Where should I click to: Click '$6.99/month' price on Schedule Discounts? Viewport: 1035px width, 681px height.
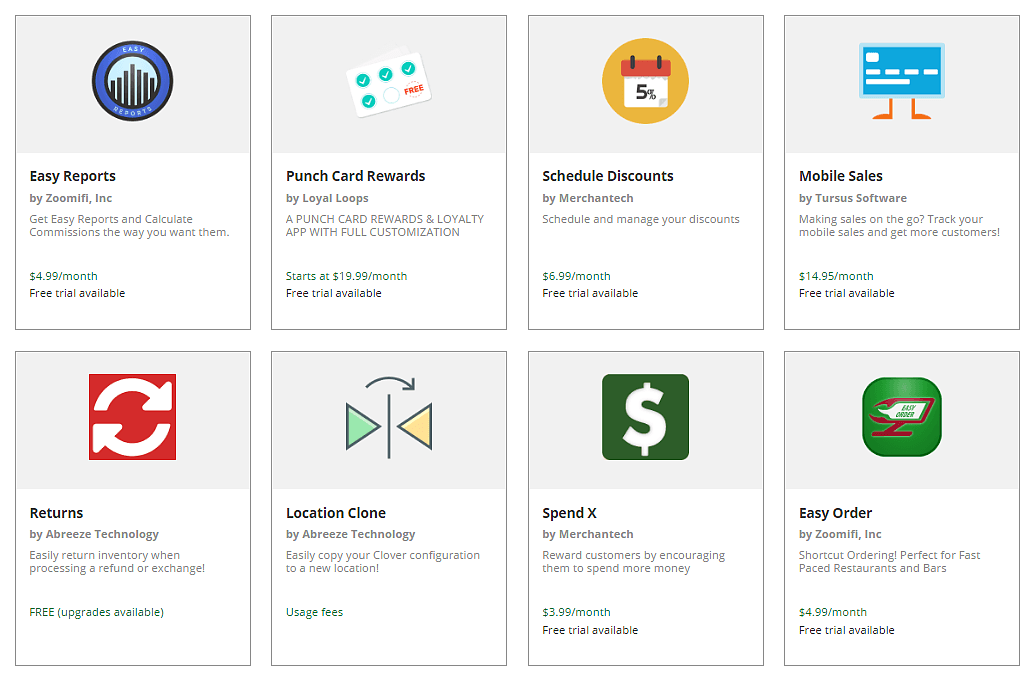(576, 276)
